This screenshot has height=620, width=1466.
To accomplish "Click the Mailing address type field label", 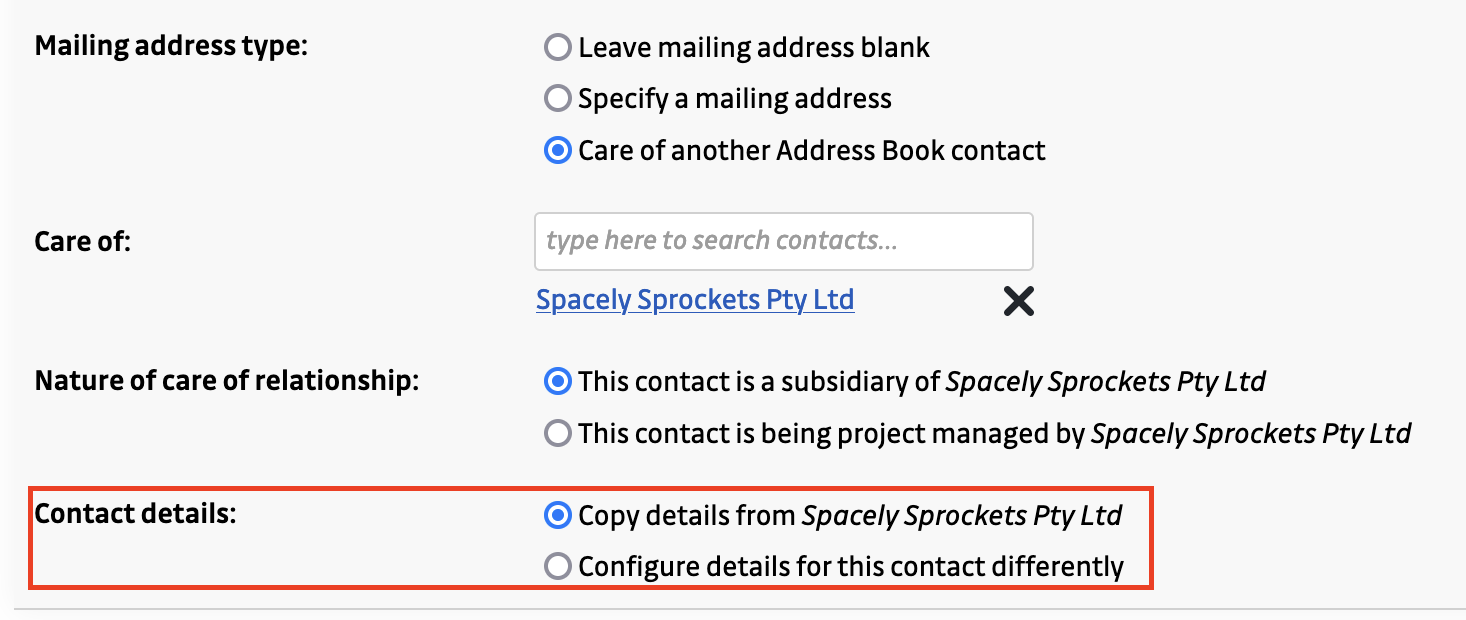I will tap(171, 47).
